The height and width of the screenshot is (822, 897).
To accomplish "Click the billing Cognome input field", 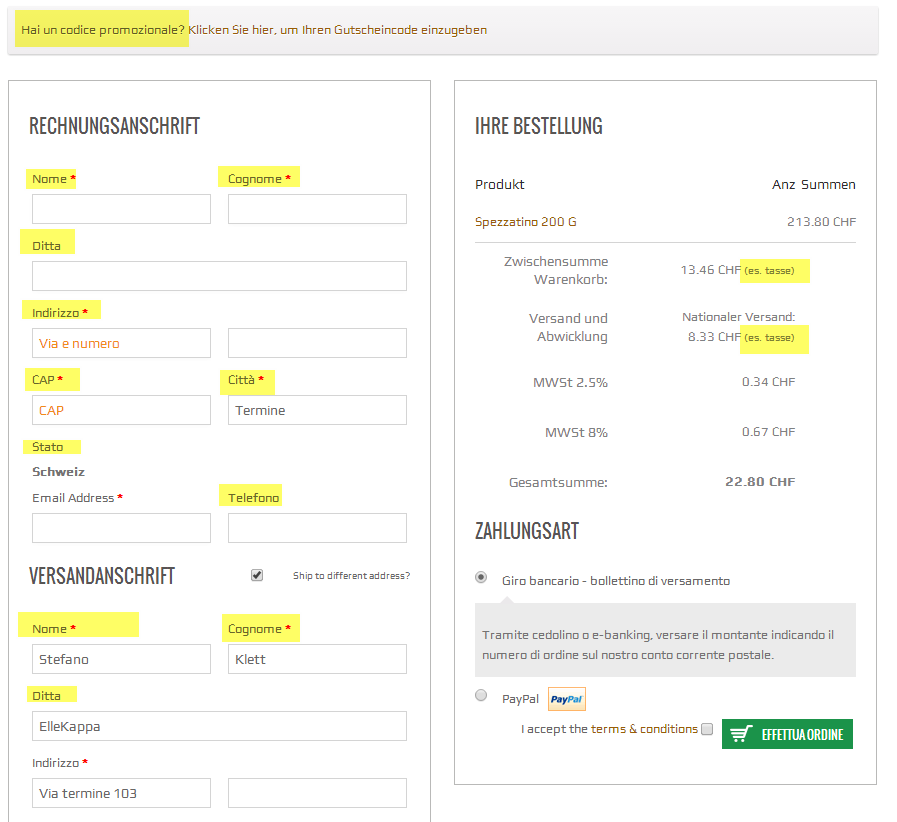I will coord(317,209).
